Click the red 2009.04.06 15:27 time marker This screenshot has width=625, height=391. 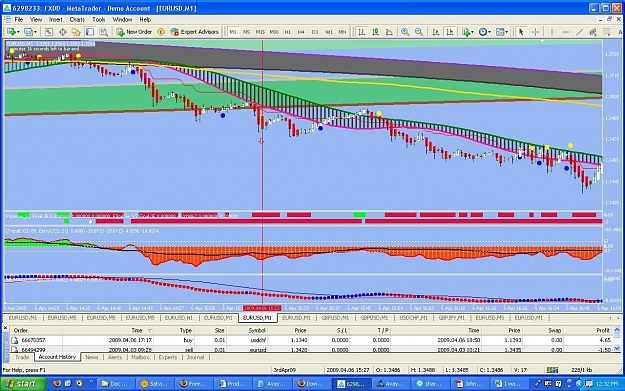click(x=262, y=308)
